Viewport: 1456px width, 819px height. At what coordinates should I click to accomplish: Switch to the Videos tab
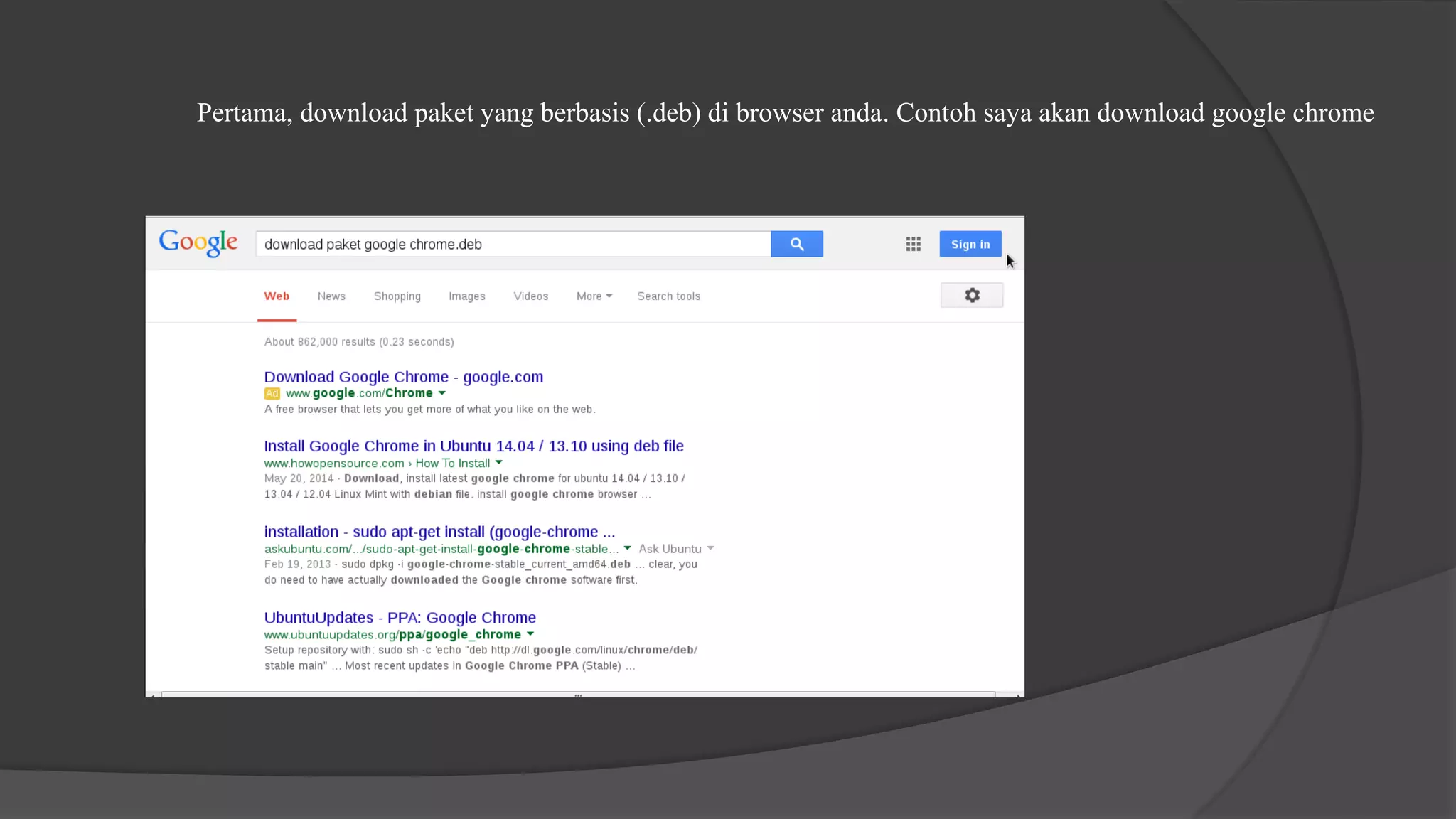(531, 296)
